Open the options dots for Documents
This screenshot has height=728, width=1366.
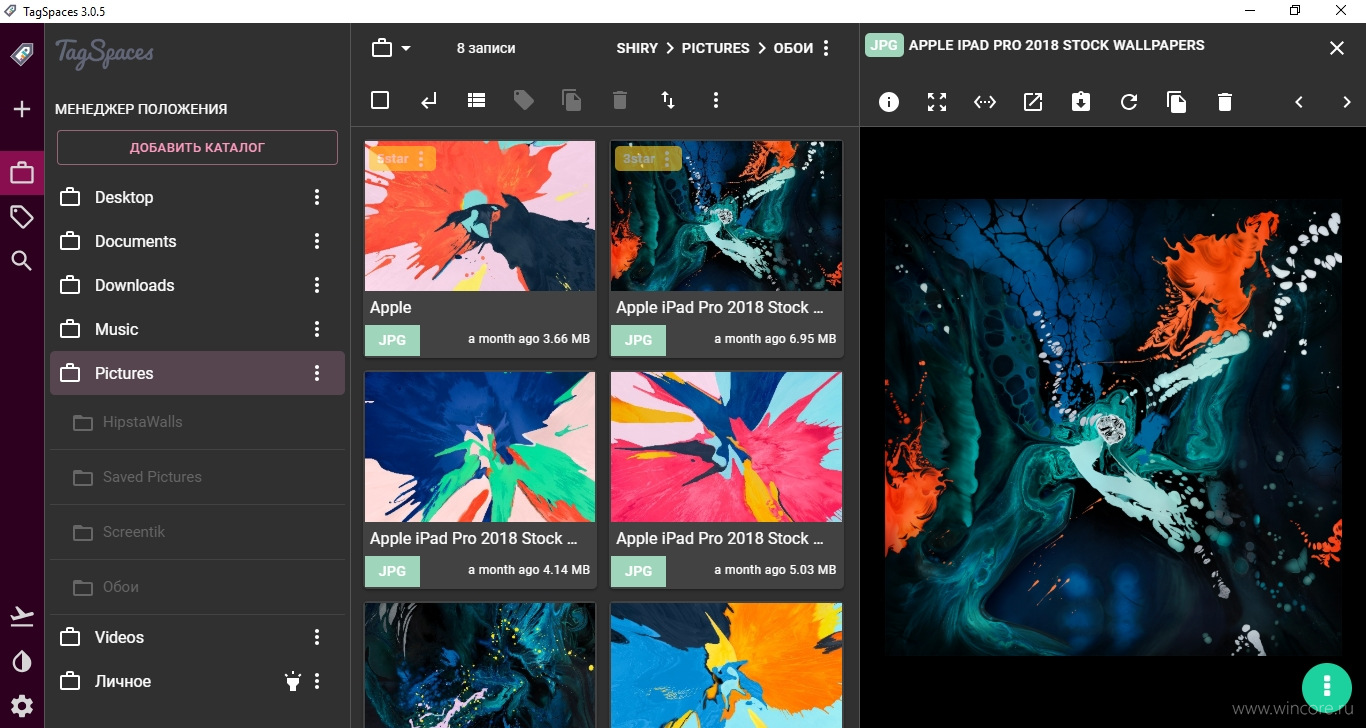317,241
